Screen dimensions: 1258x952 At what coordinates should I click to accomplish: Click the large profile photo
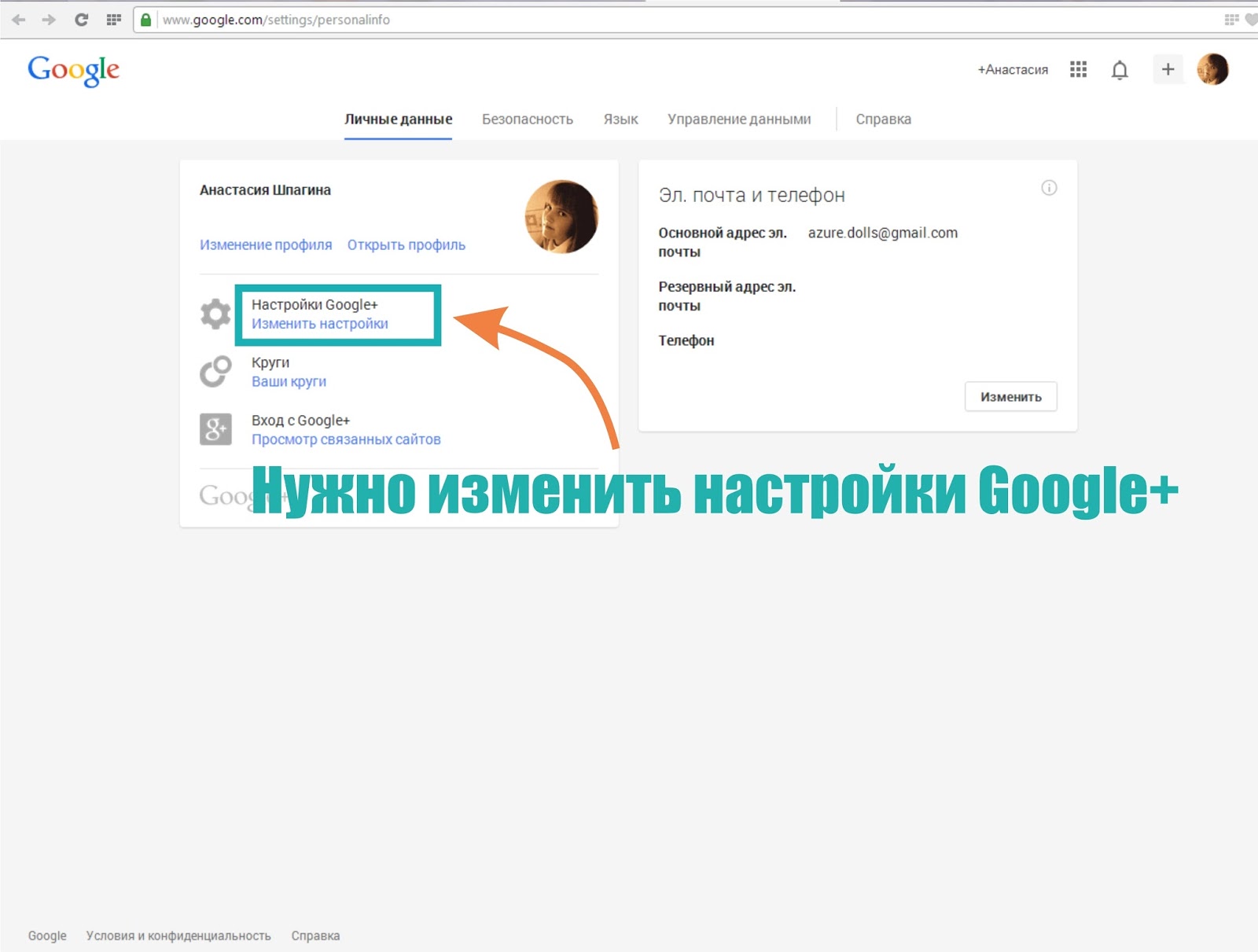point(561,216)
